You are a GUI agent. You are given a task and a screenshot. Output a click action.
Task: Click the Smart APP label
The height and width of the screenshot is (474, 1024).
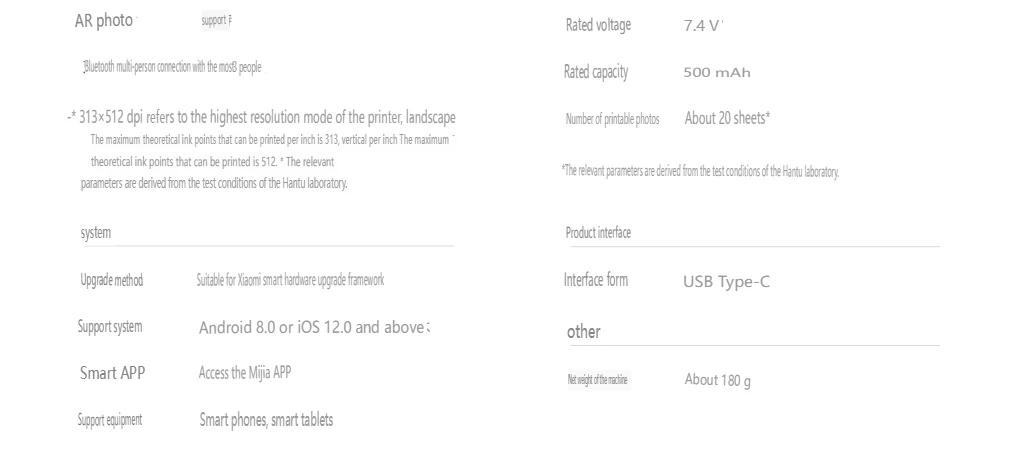click(x=112, y=373)
